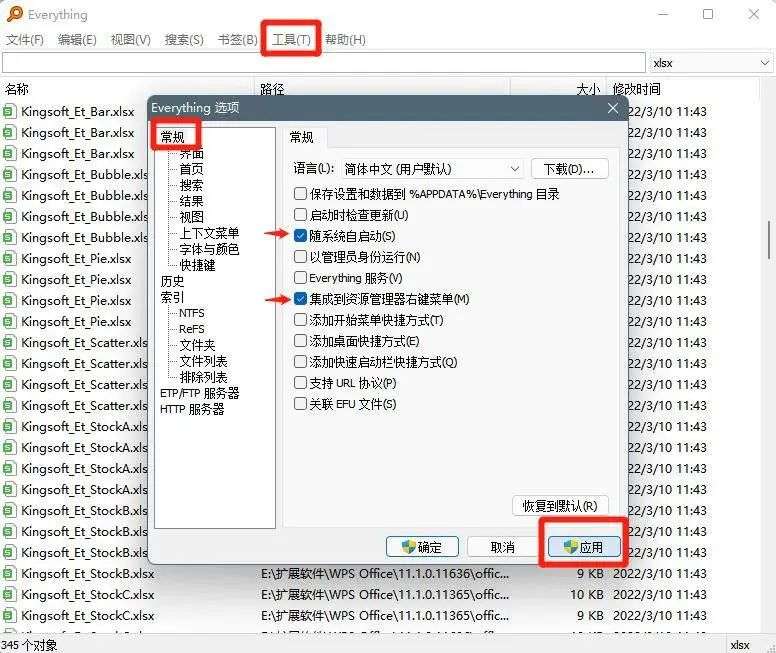Click the 路径 column header
Screen dimensions: 776x653
tap(382, 89)
